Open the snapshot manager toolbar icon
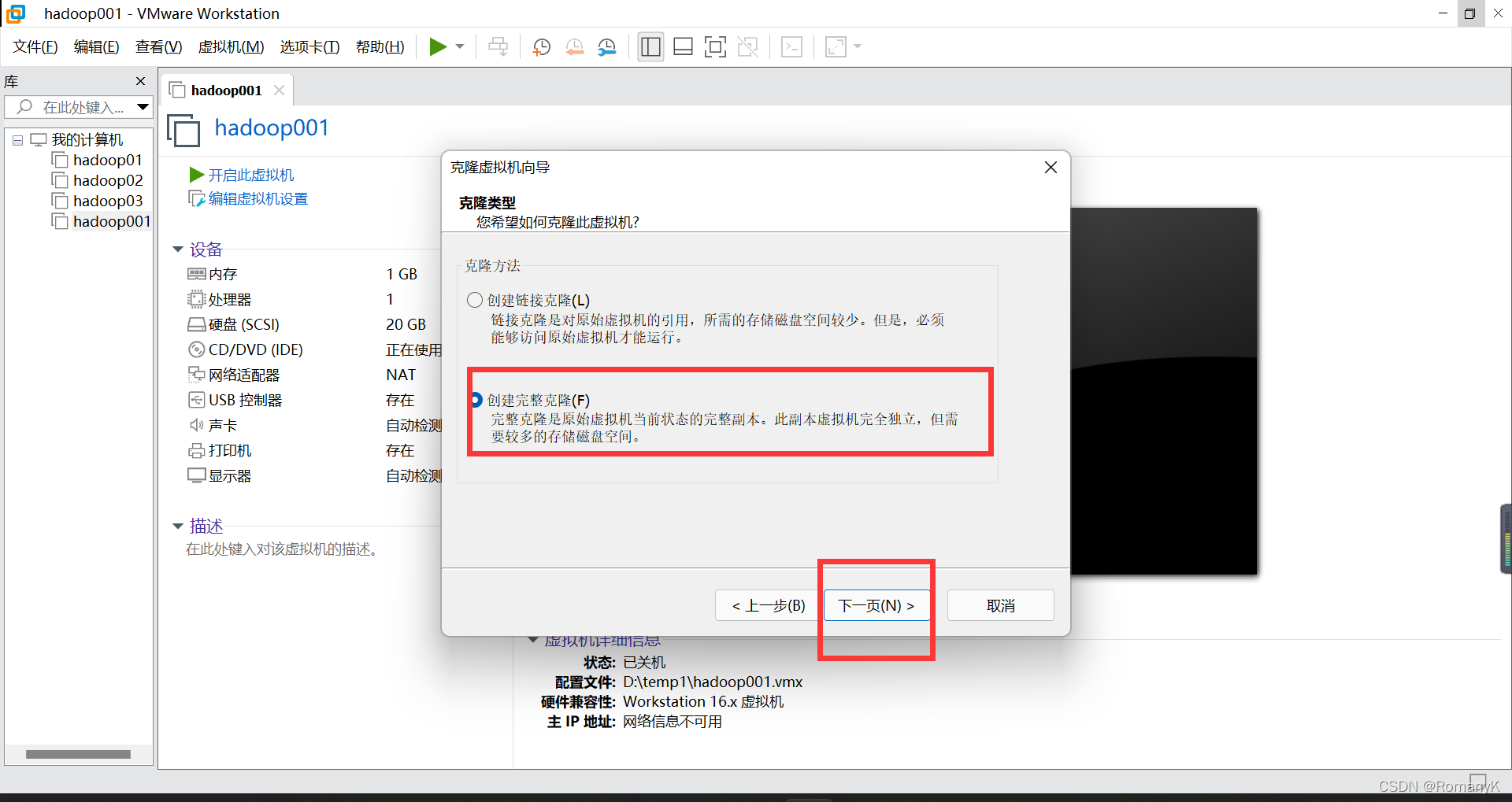The image size is (1512, 802). click(x=607, y=47)
